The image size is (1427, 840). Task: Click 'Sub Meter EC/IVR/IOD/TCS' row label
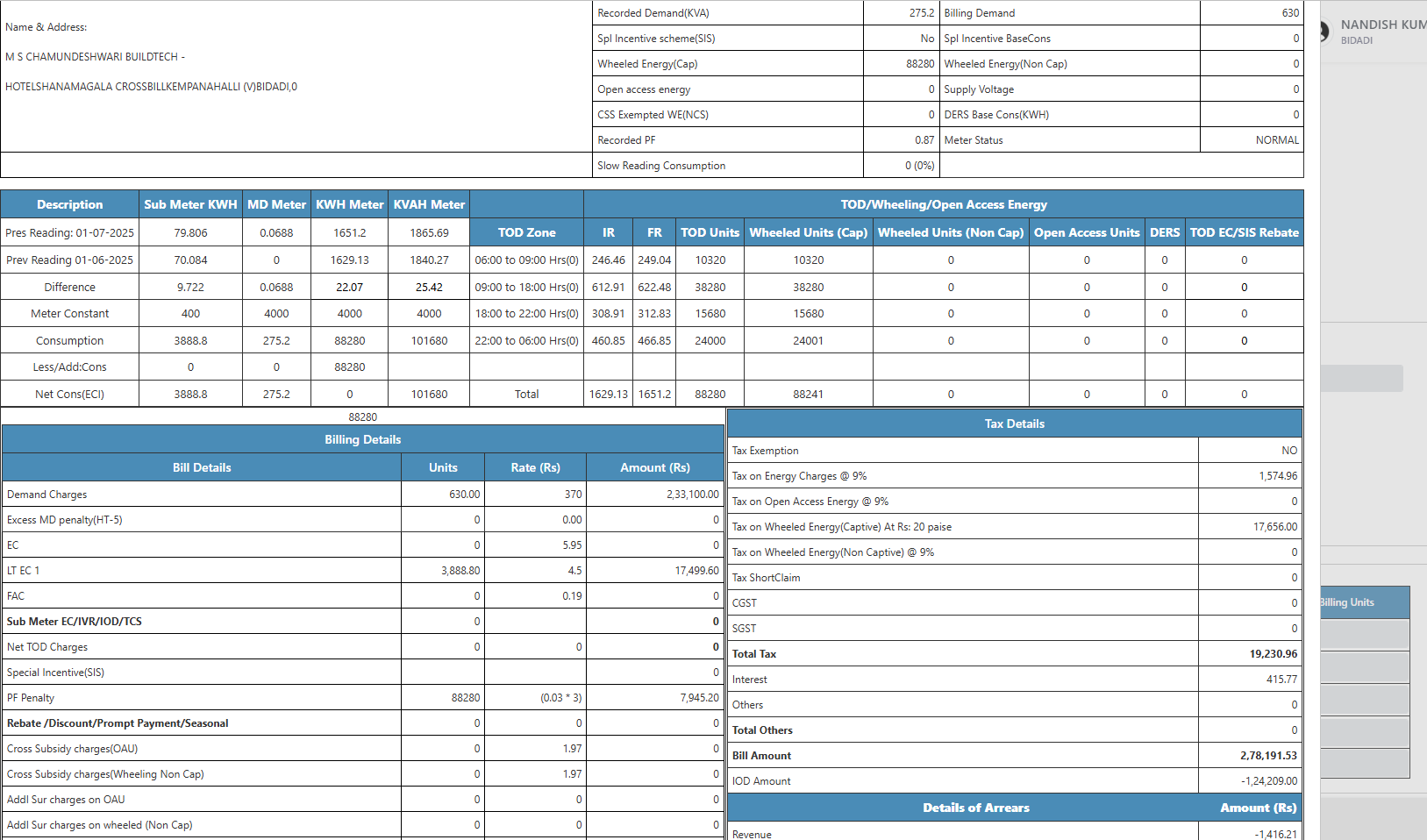(74, 622)
